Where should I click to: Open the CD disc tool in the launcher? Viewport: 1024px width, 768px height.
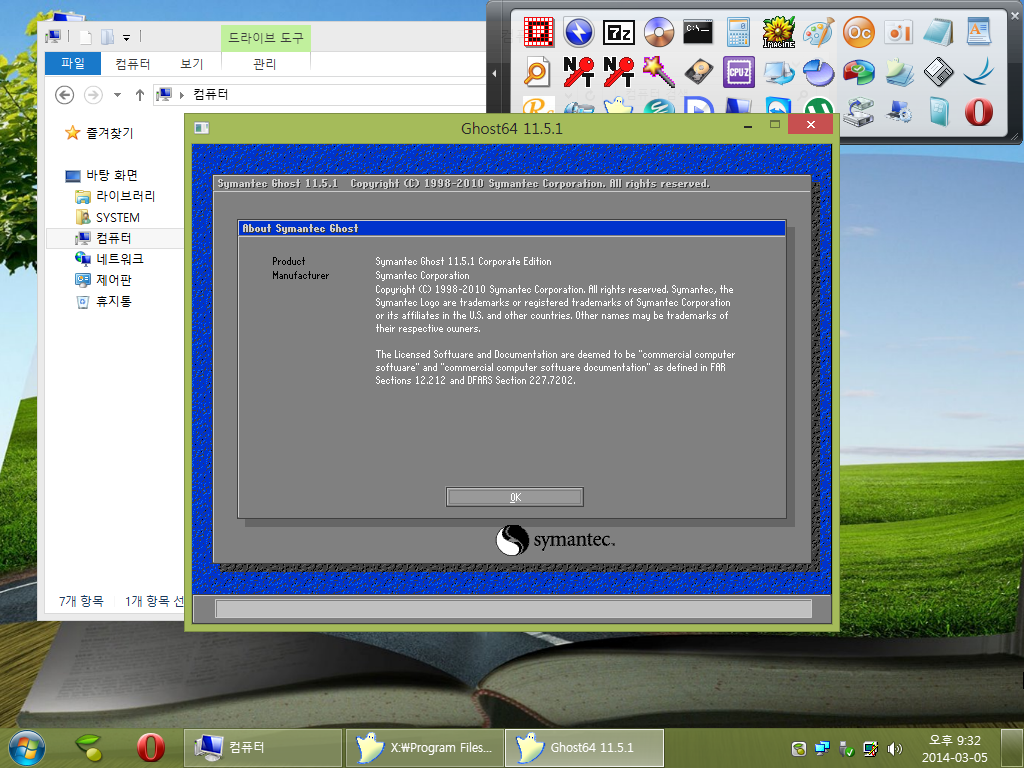(x=658, y=32)
